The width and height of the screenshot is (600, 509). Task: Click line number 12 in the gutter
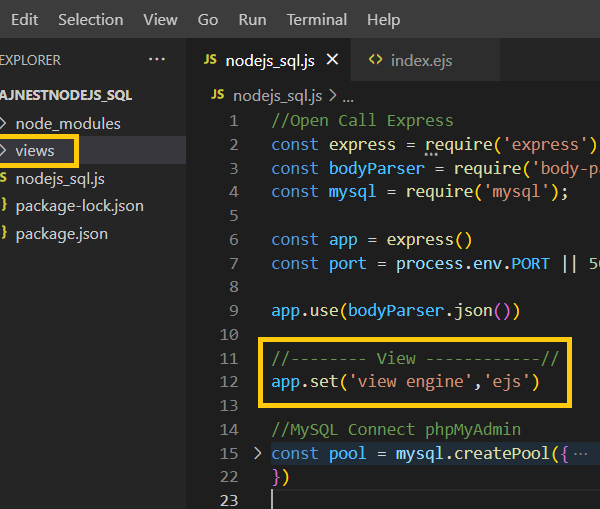[x=231, y=382]
